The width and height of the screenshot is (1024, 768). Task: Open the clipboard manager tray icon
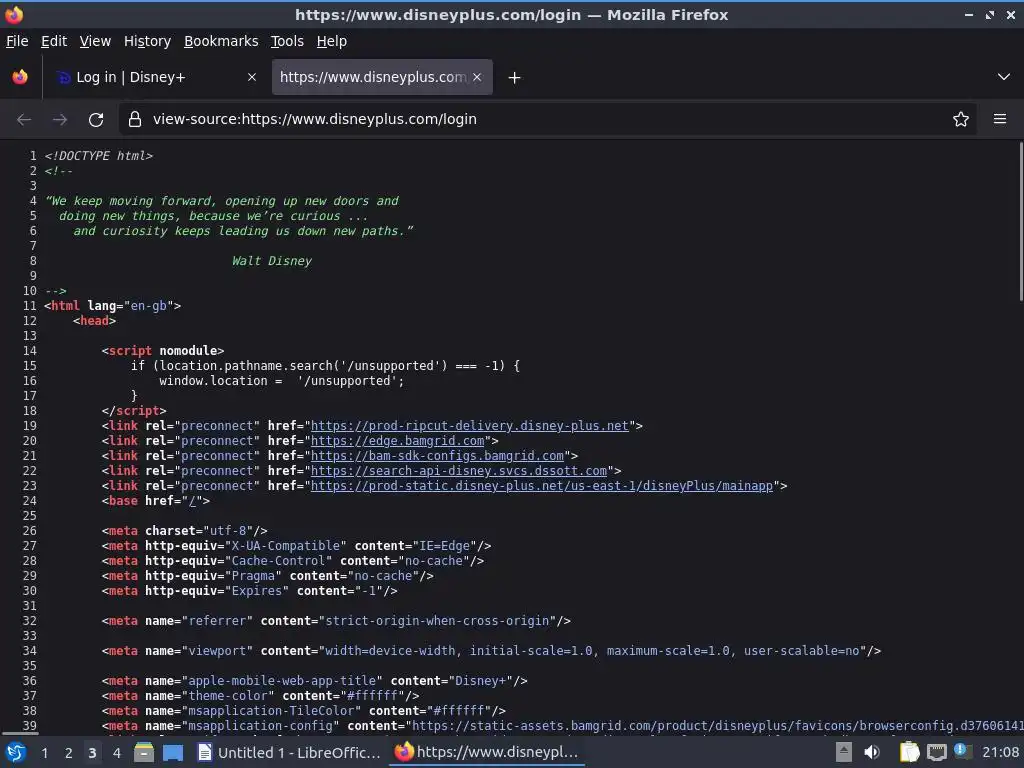tap(909, 752)
